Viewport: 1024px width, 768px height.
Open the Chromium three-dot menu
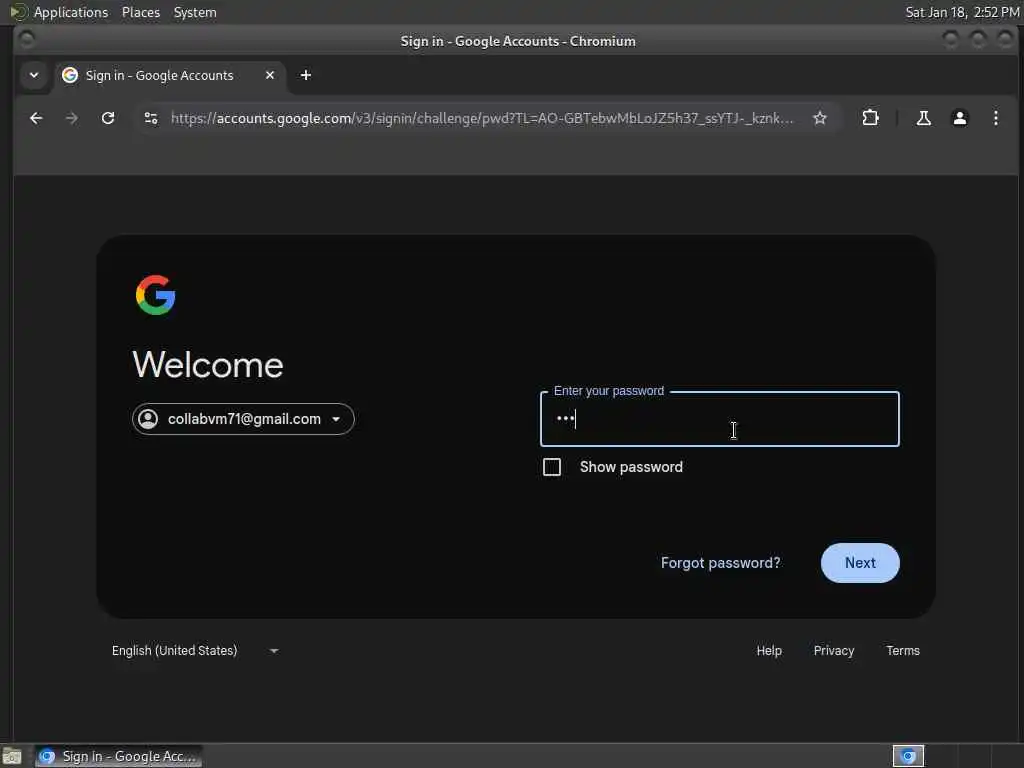point(995,118)
